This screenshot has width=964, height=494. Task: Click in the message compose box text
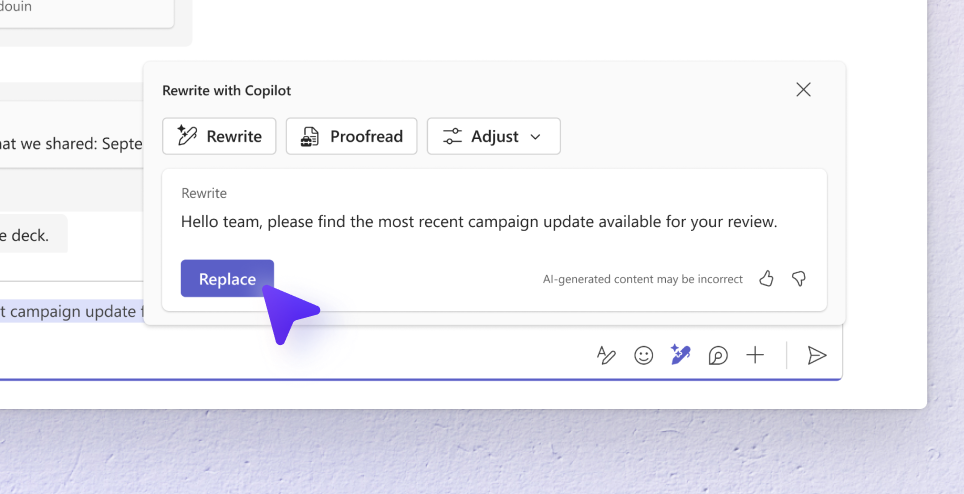click(x=72, y=312)
